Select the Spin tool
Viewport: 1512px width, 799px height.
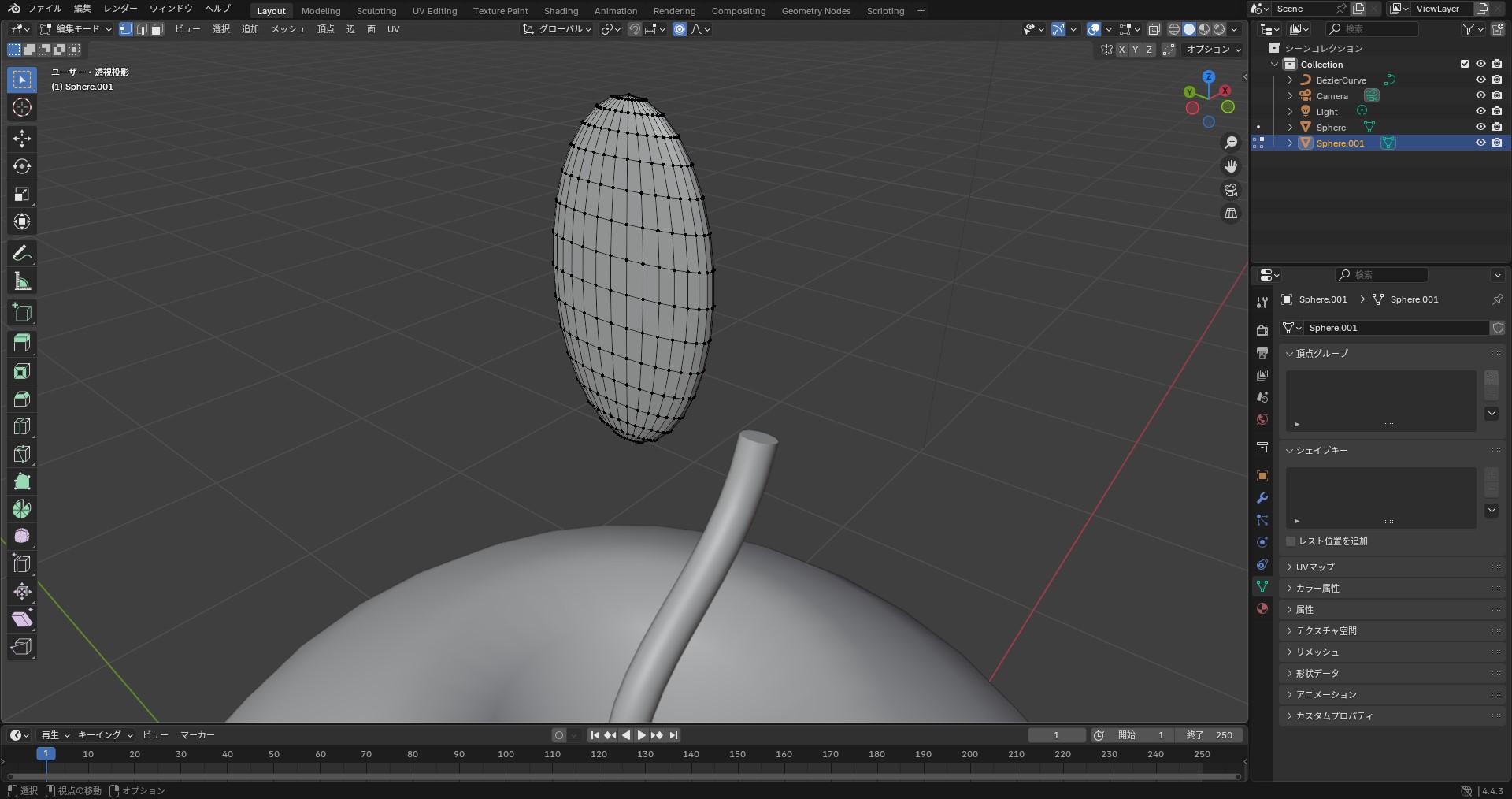click(22, 509)
